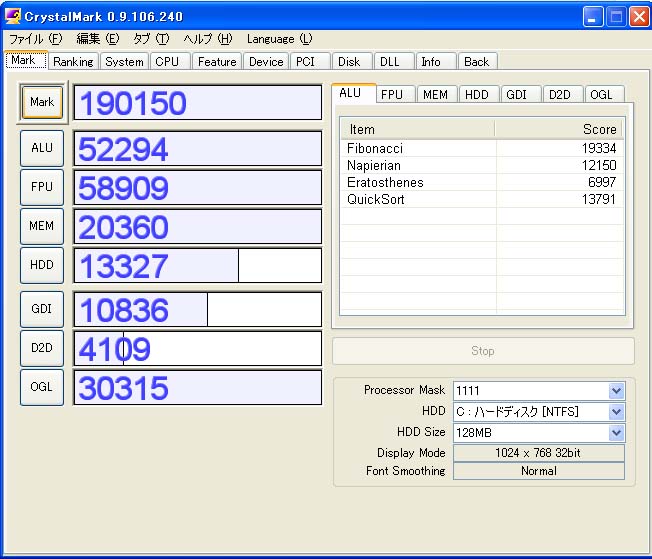Switch to the Device tab
The image size is (652, 559).
266,62
